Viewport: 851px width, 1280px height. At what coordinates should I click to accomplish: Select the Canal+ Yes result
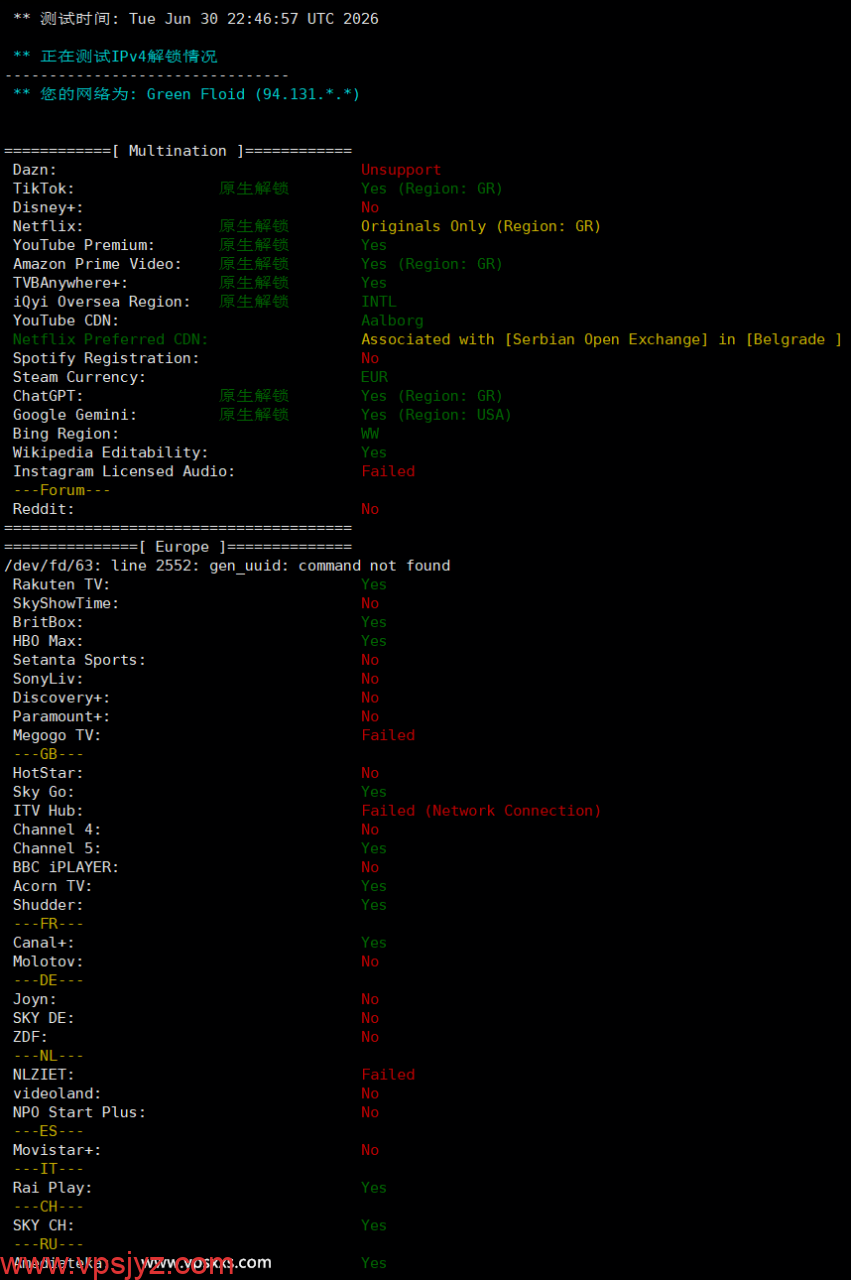374,943
